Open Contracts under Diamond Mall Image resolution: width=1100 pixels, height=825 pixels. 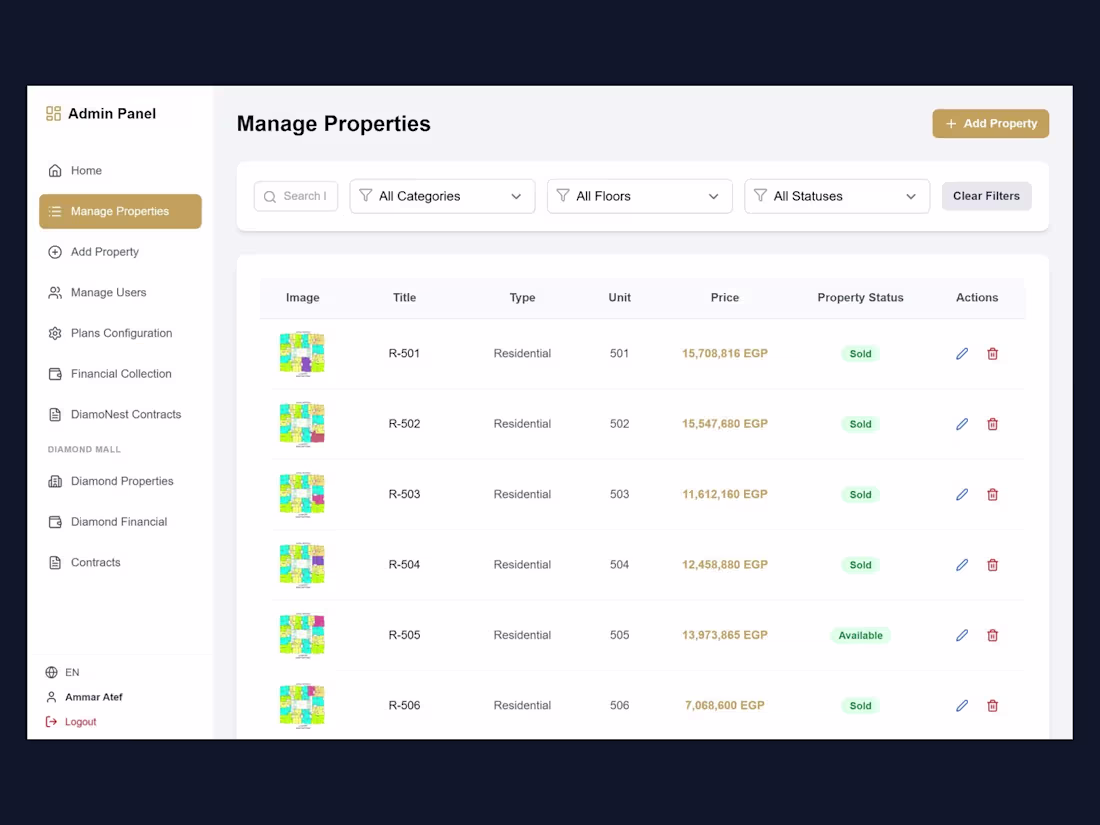(120, 563)
